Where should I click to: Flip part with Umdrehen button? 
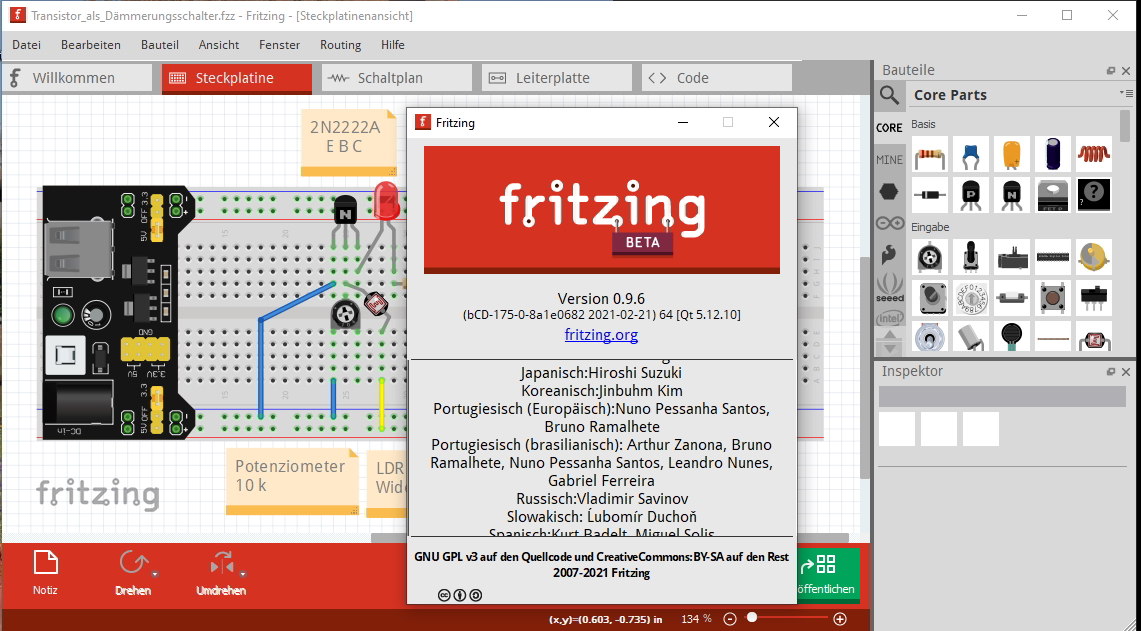pyautogui.click(x=220, y=573)
